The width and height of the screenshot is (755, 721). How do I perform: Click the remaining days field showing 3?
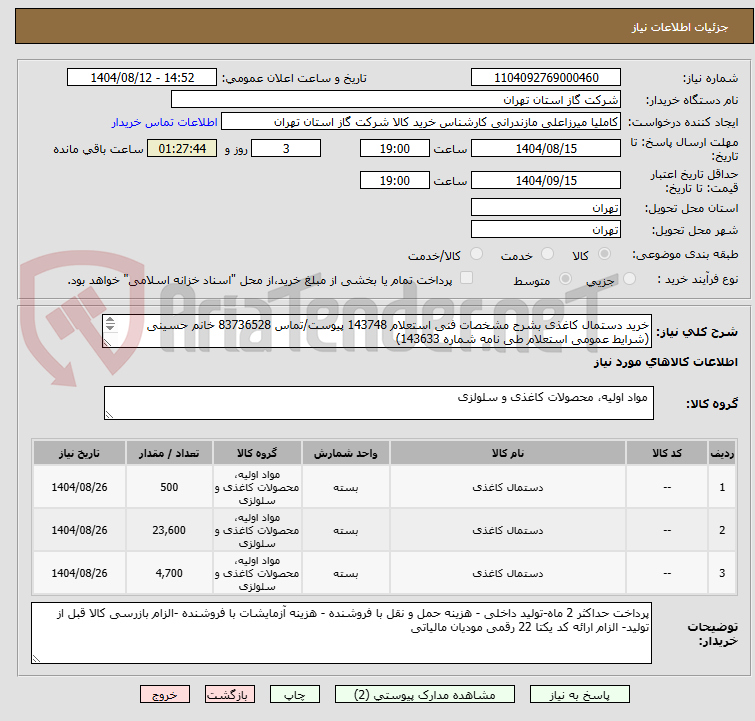coord(286,148)
